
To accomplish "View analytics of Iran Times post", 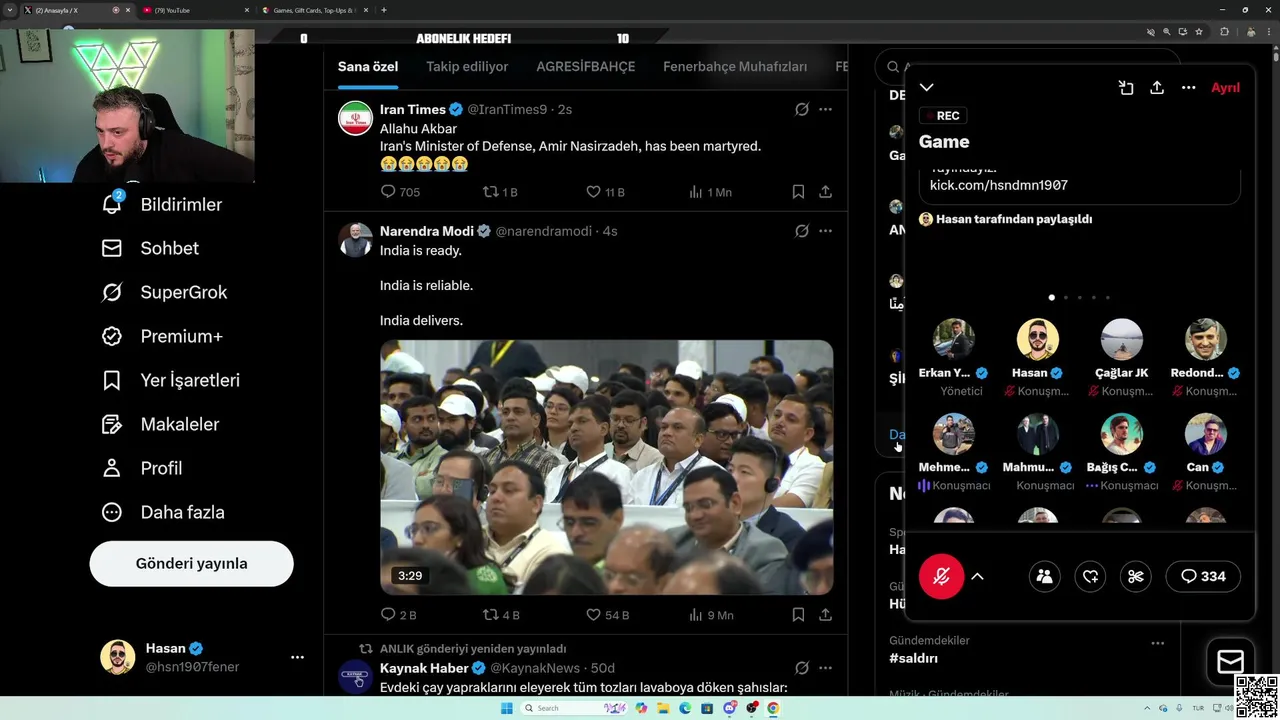I will pos(710,191).
